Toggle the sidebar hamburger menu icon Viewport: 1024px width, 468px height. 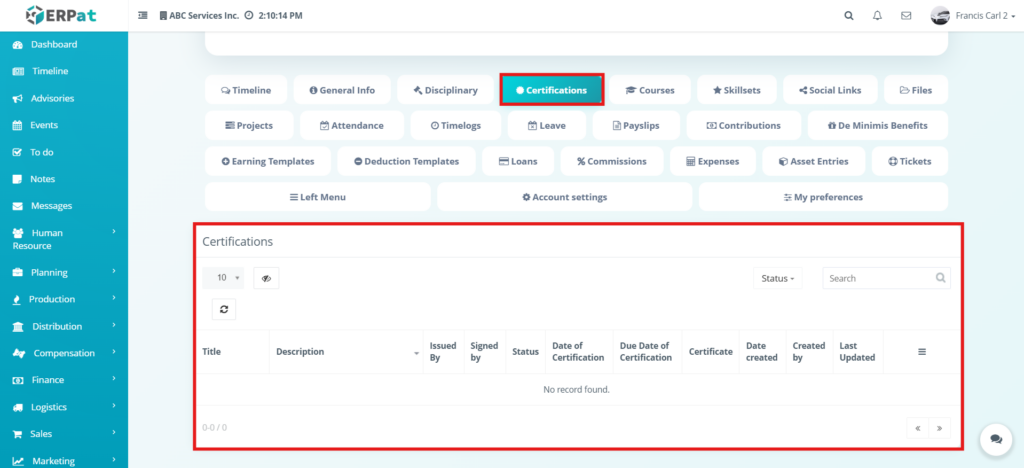(142, 16)
